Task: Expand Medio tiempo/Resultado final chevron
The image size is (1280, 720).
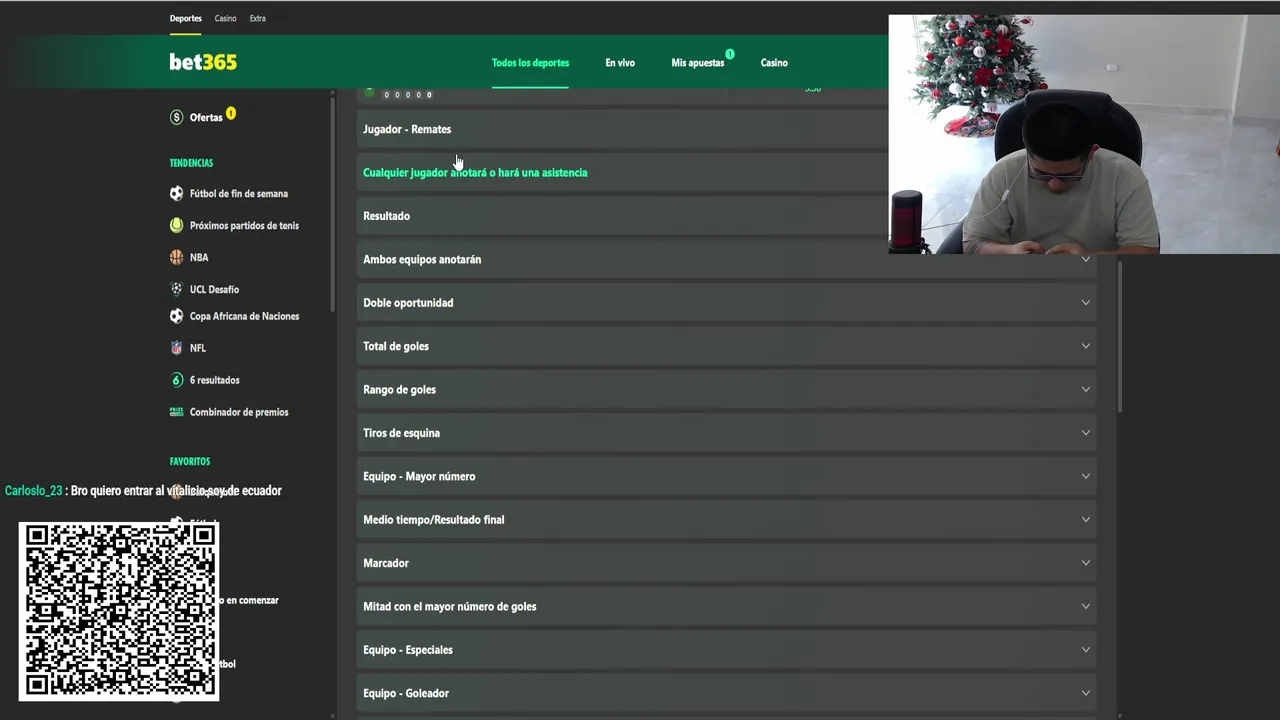Action: [1085, 519]
